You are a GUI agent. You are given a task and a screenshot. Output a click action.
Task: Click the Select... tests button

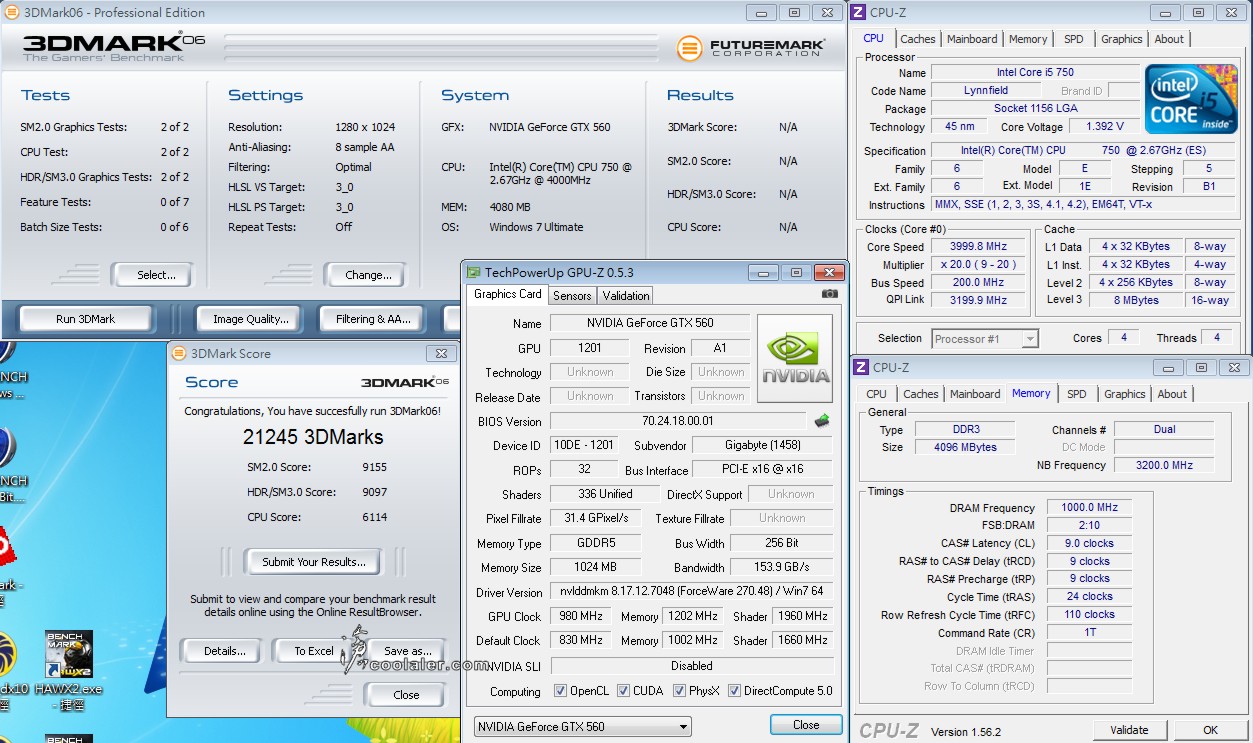pyautogui.click(x=151, y=275)
